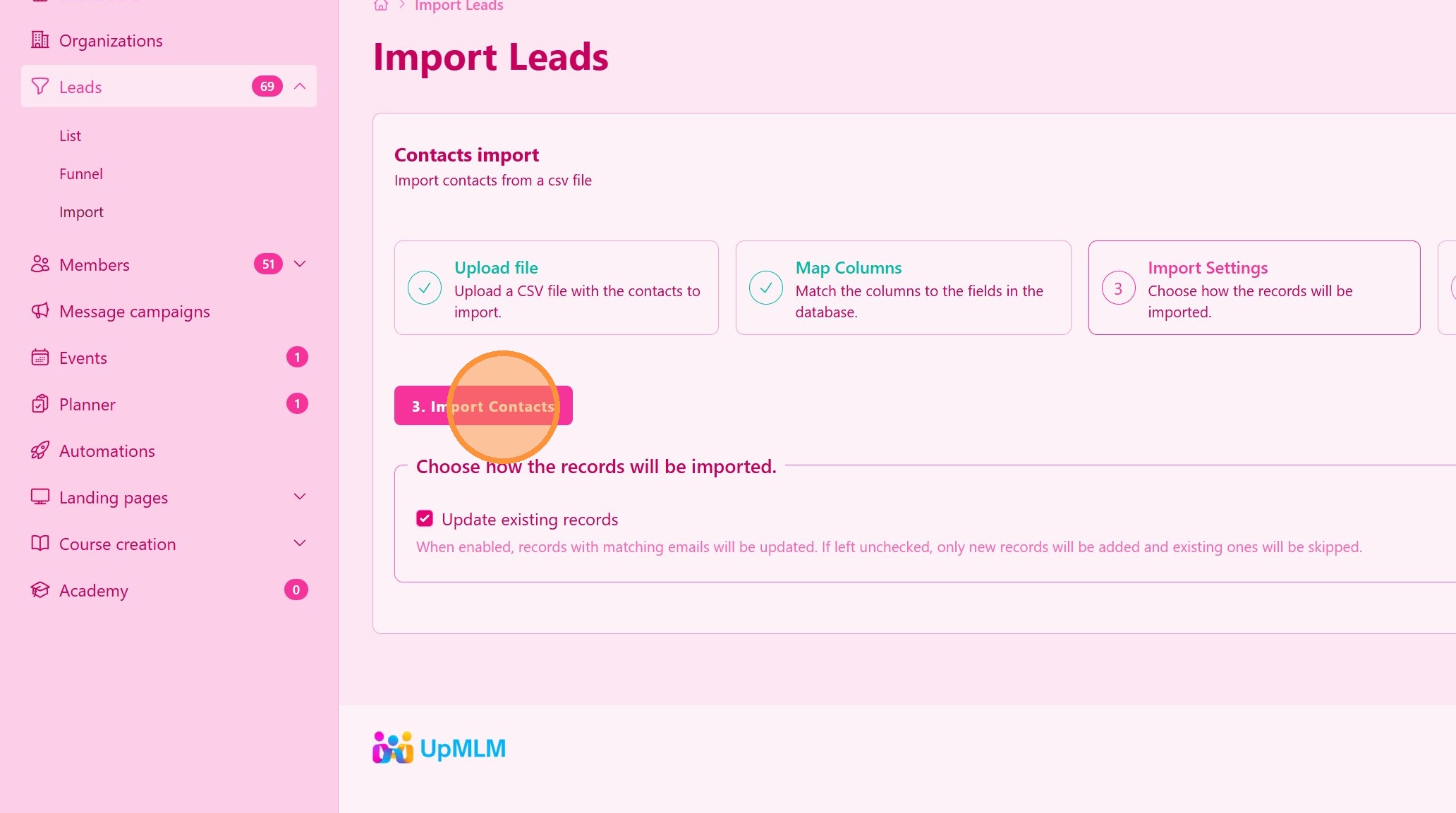Collapse the Leads submenu chevron
The image size is (1456, 813).
click(x=300, y=87)
